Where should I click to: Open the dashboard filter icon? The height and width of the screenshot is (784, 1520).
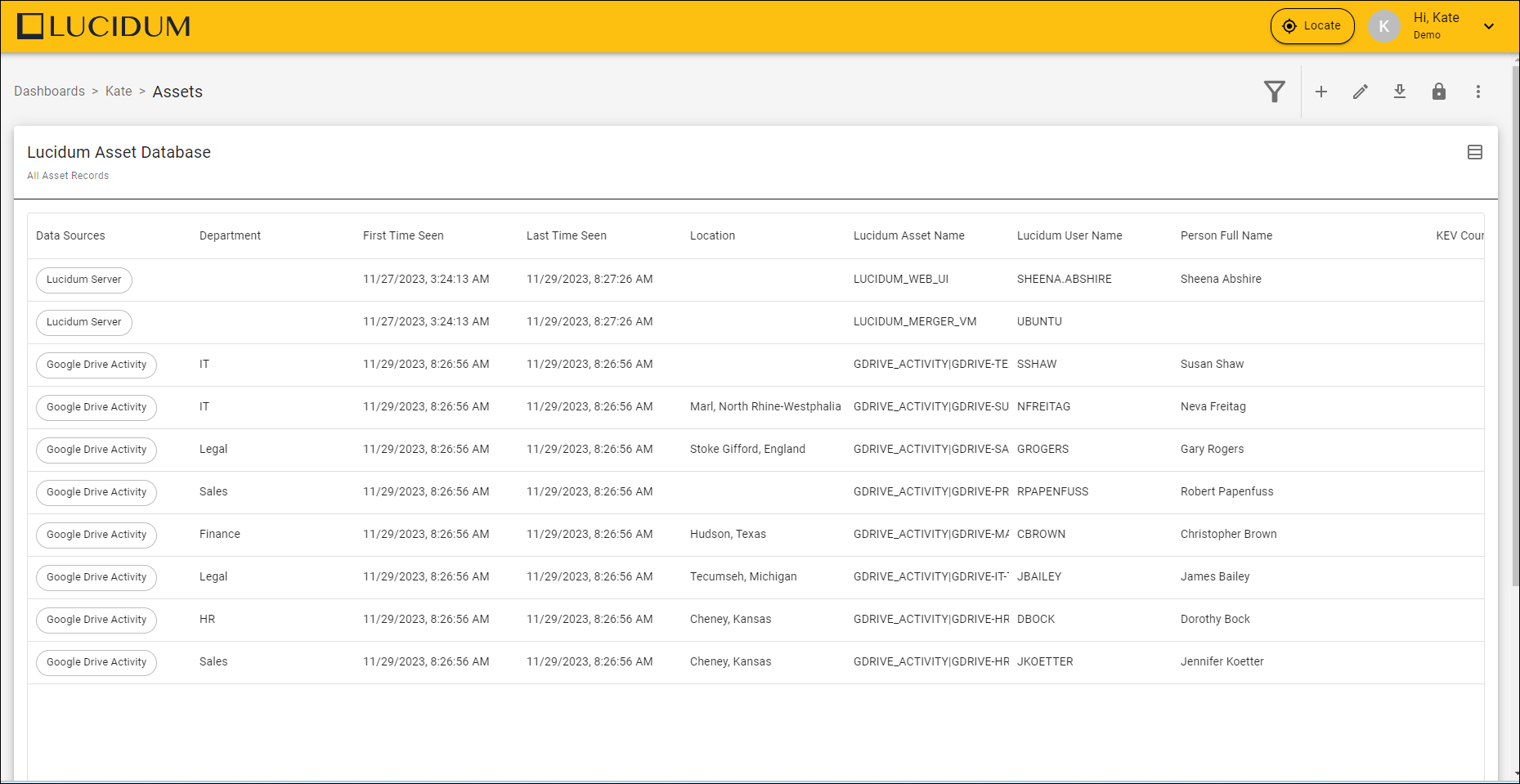pyautogui.click(x=1274, y=92)
